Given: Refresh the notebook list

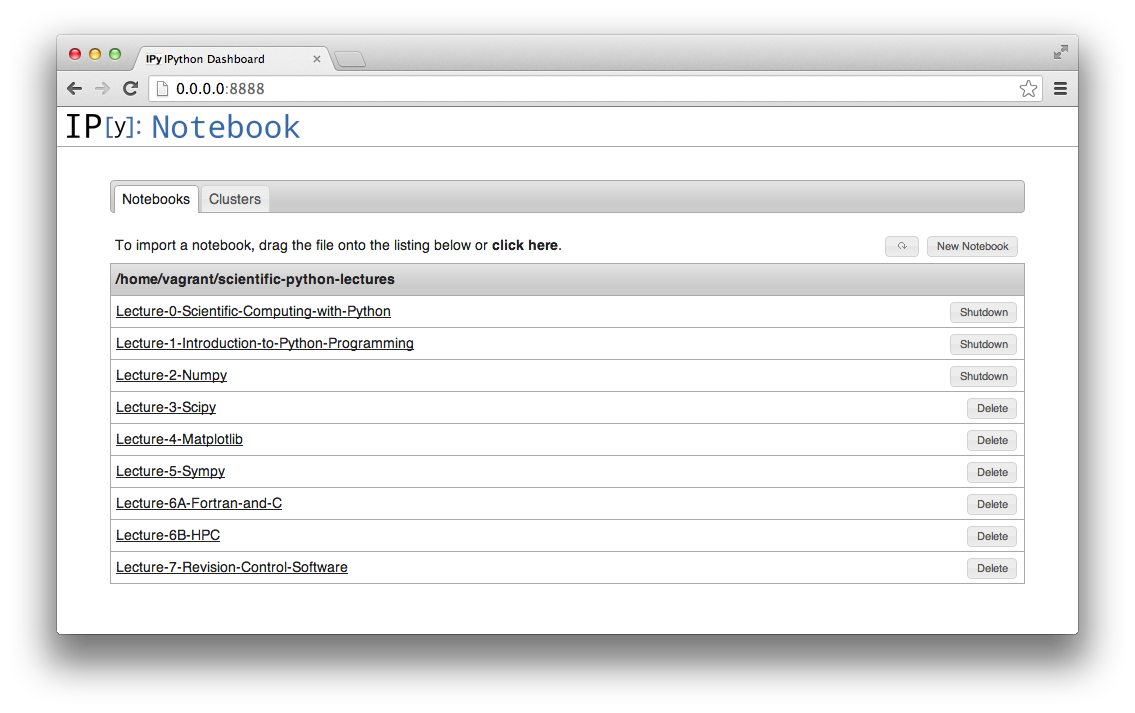Looking at the screenshot, I should pos(901,246).
